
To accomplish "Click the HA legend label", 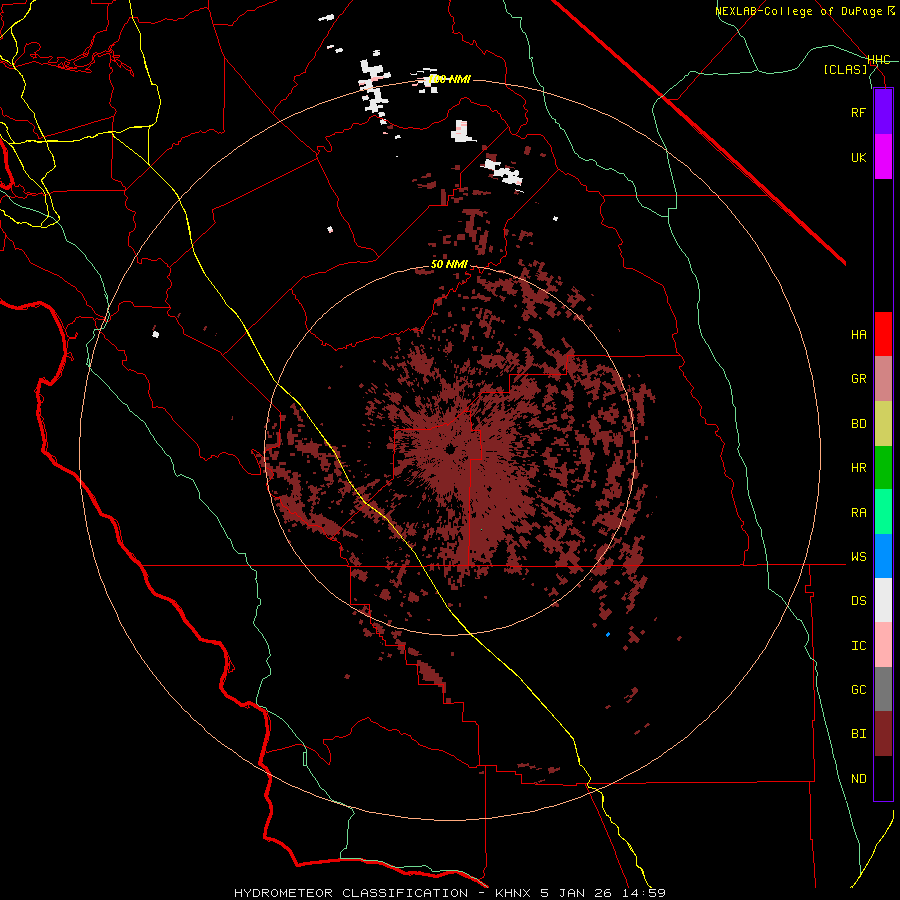I will click(858, 334).
